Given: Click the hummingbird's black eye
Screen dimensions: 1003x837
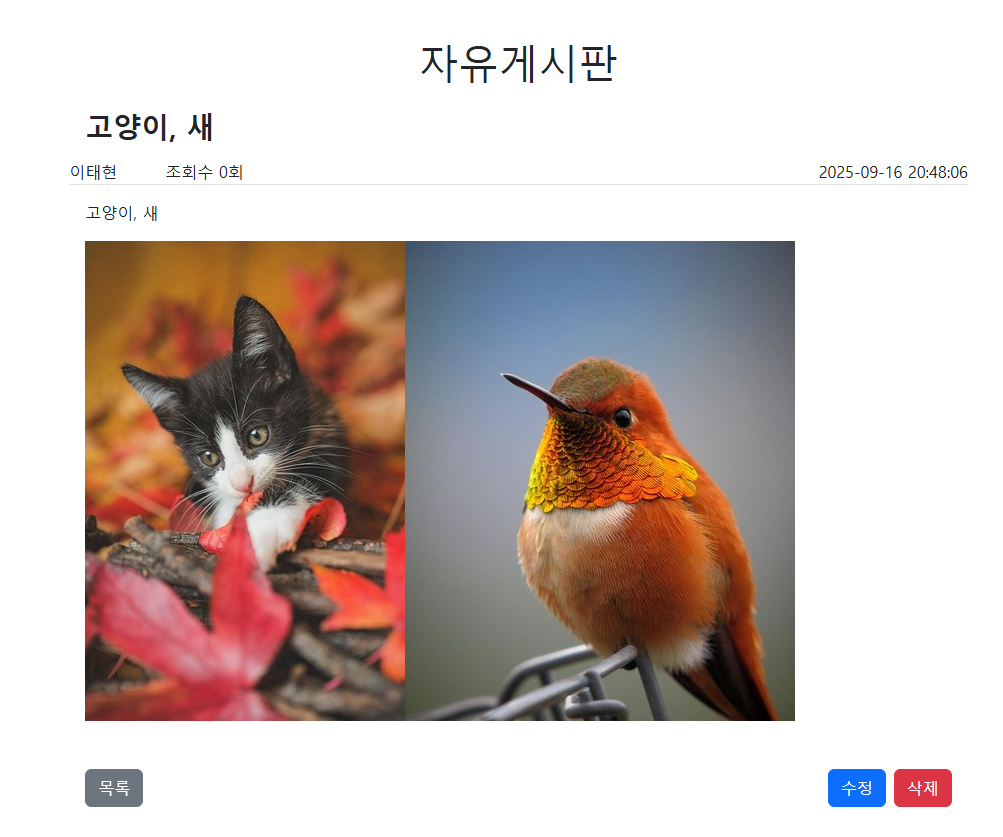Looking at the screenshot, I should click(622, 418).
